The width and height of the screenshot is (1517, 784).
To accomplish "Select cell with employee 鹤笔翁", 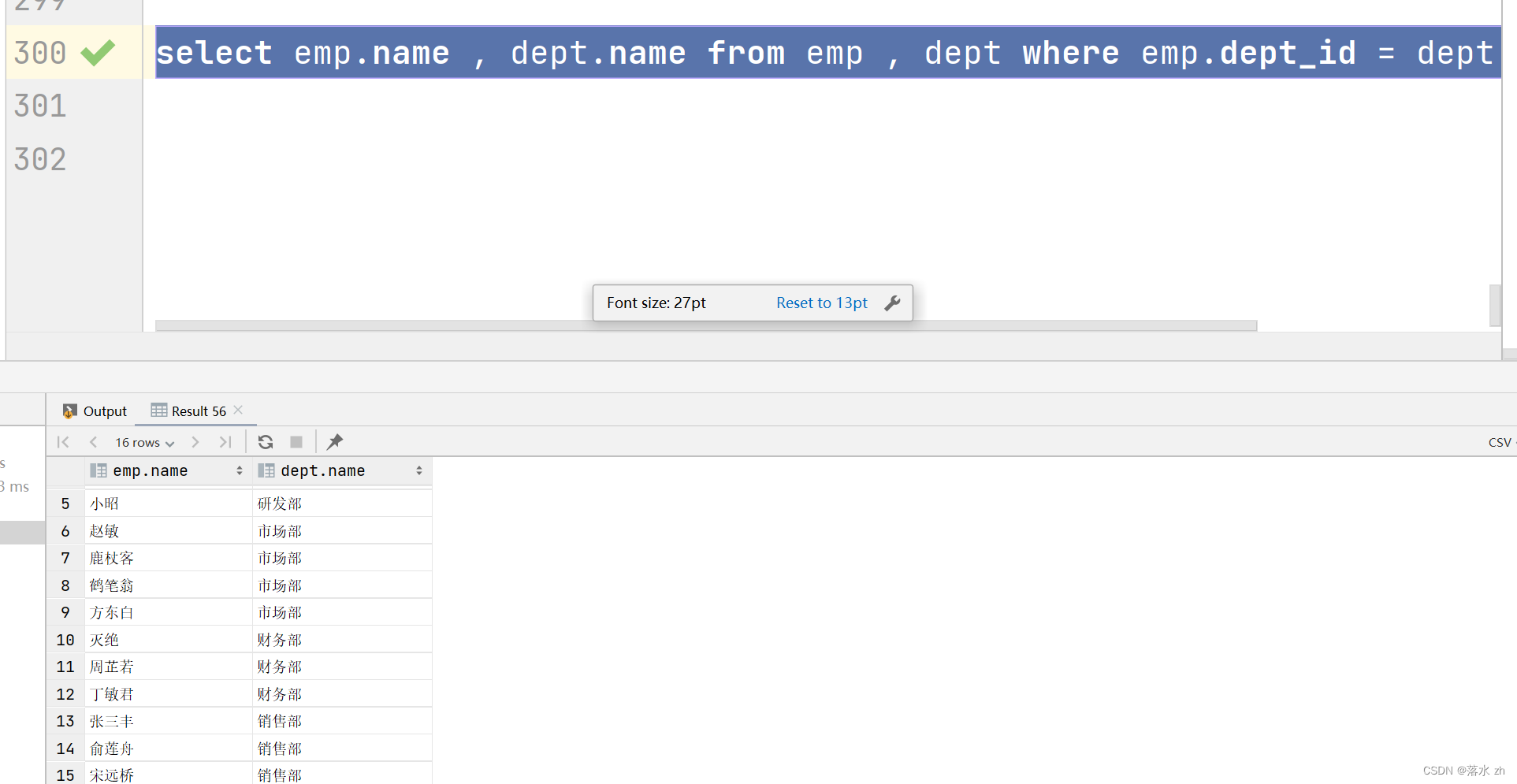I will (x=168, y=585).
